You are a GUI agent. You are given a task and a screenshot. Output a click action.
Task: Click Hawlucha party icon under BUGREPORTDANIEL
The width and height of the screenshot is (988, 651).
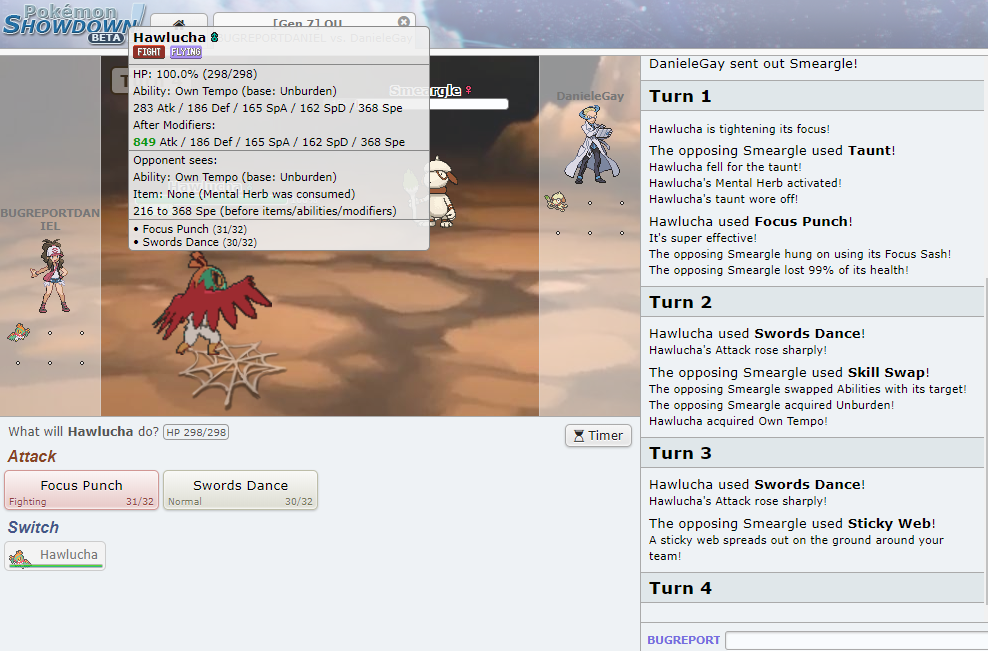click(x=18, y=332)
